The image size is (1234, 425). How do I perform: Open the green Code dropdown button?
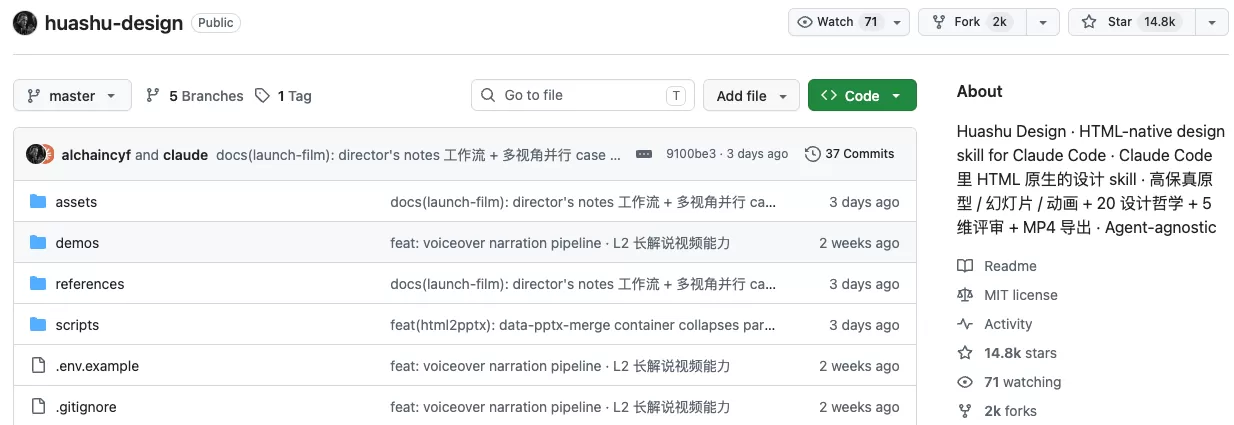point(862,96)
